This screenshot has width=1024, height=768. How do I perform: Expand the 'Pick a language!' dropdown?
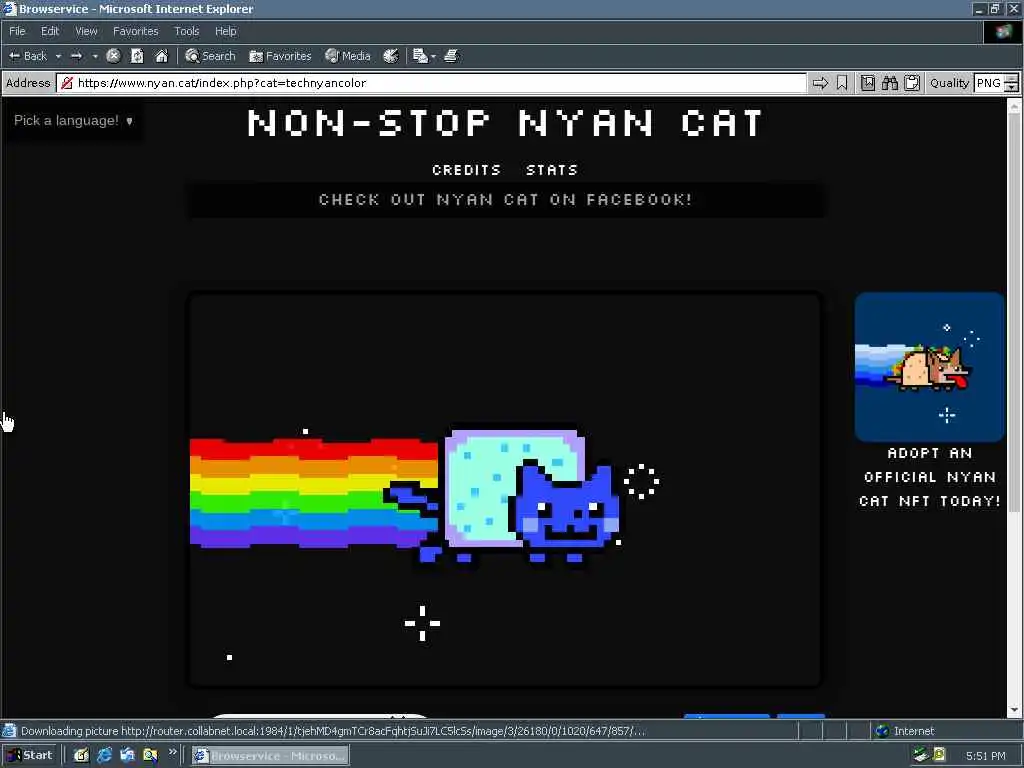(x=73, y=121)
